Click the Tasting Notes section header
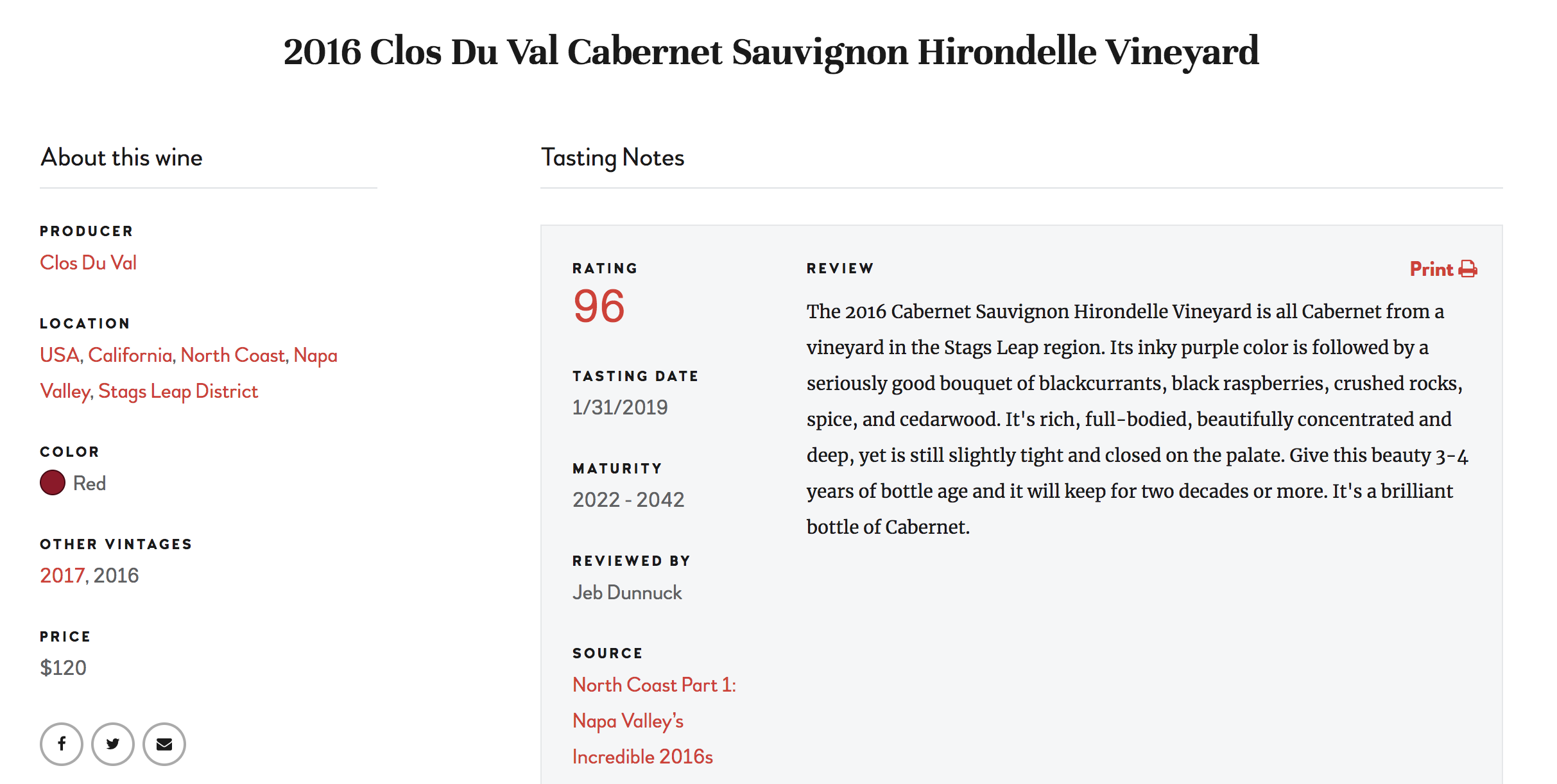The width and height of the screenshot is (1557, 784). point(613,158)
